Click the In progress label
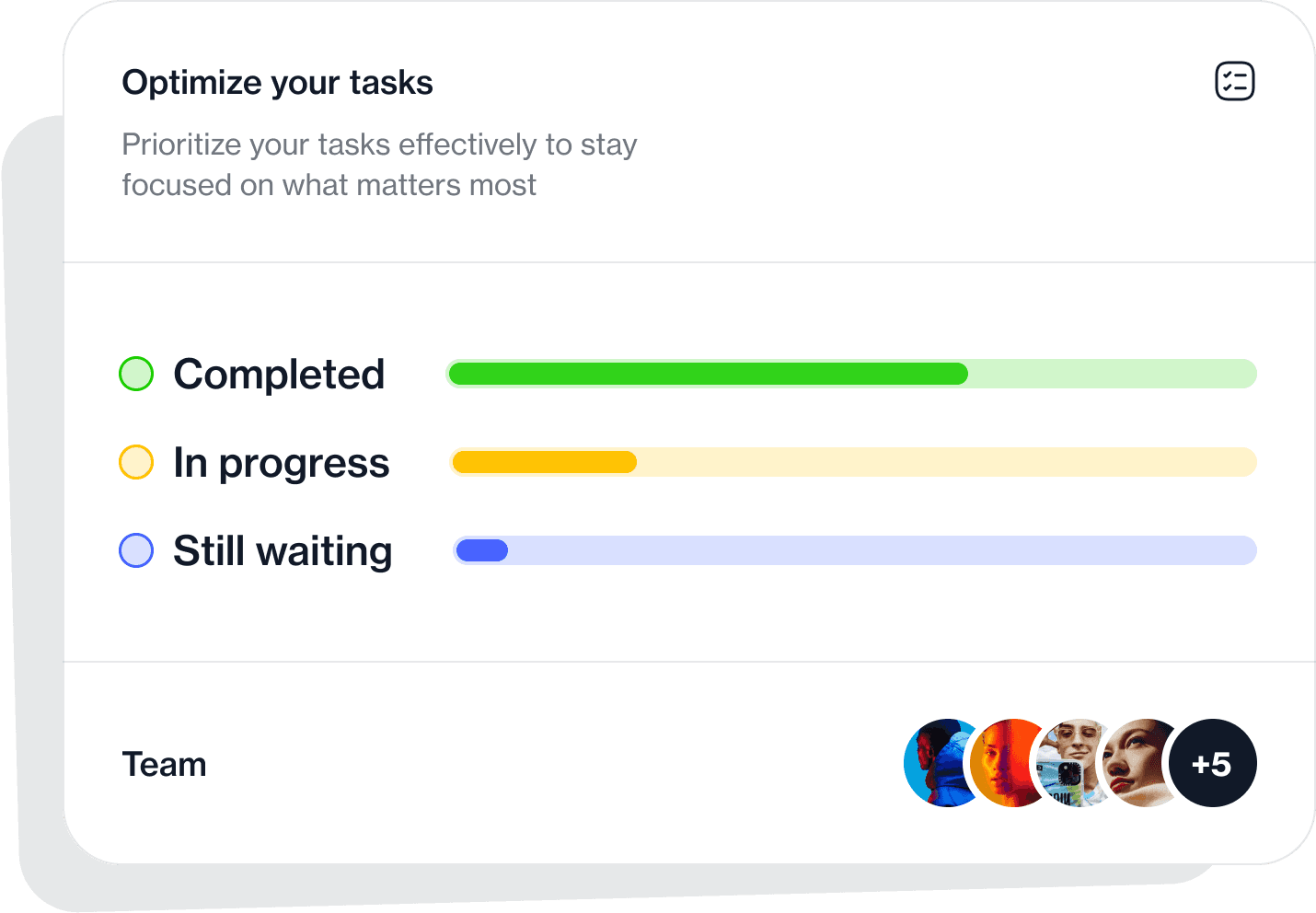Screen dimensions: 1316x913 pyautogui.click(x=282, y=463)
